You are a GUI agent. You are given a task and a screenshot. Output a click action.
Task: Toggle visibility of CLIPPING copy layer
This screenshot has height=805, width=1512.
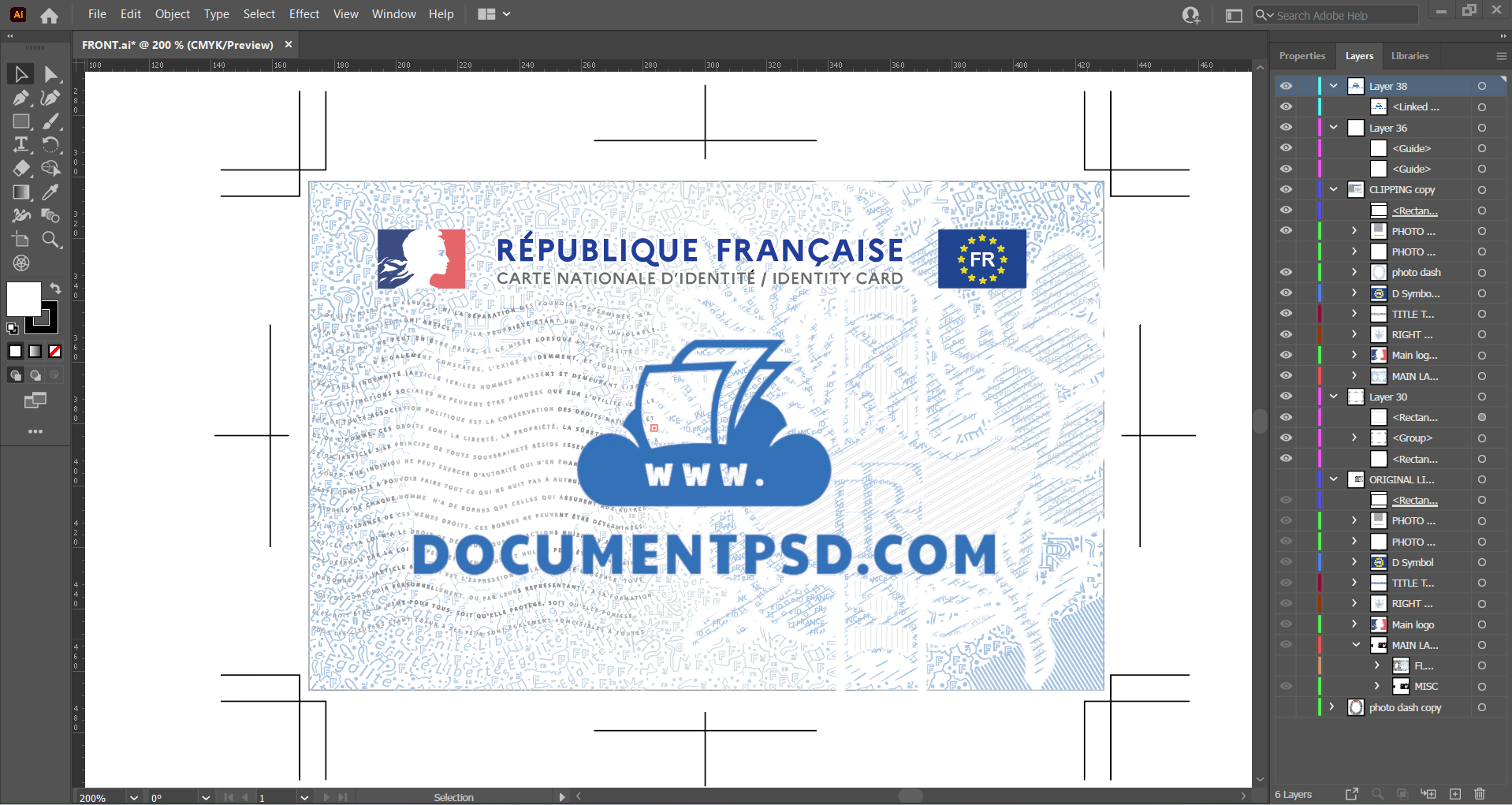[1286, 189]
